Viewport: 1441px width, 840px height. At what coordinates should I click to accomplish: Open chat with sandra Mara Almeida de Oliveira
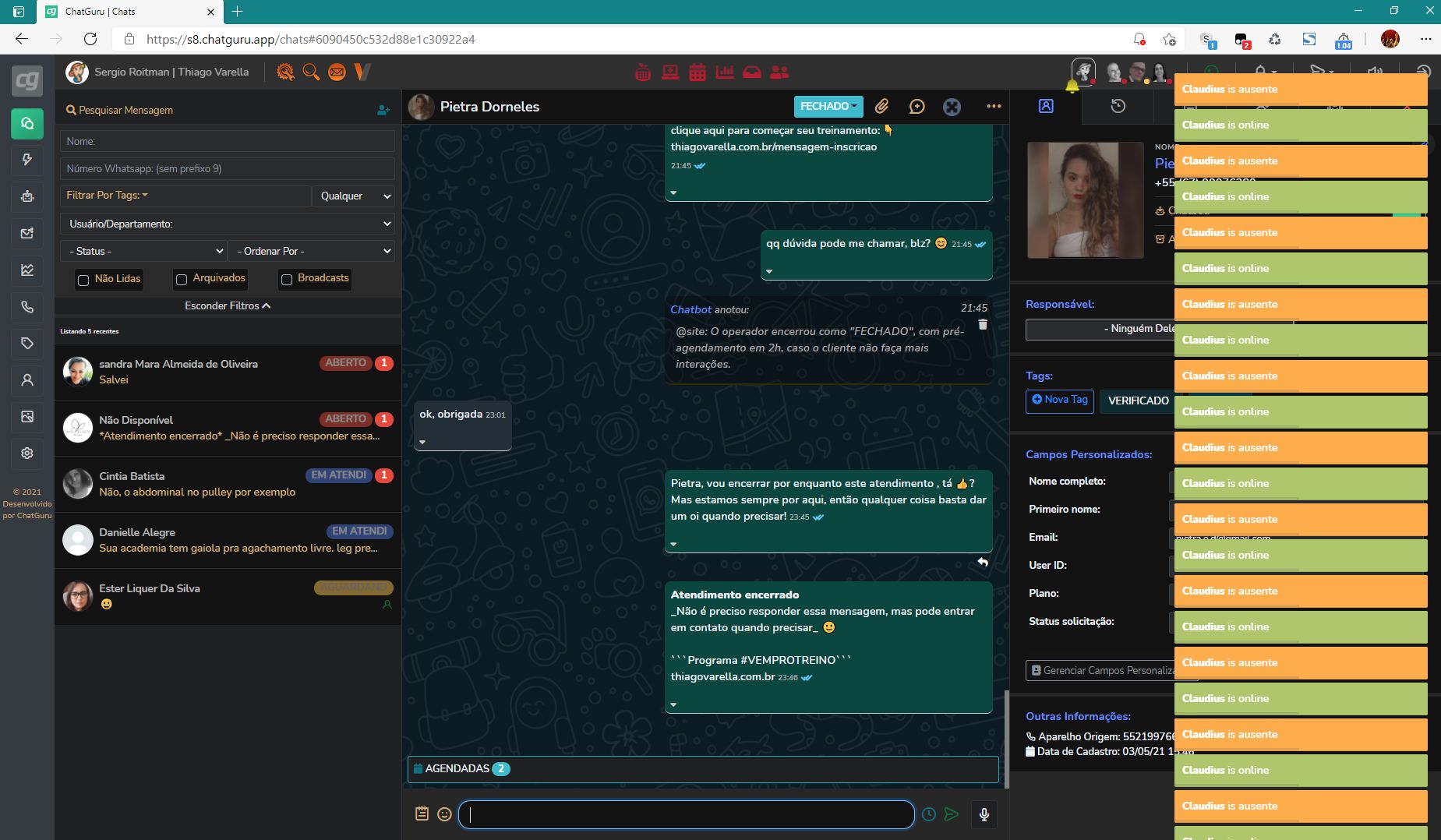click(228, 372)
